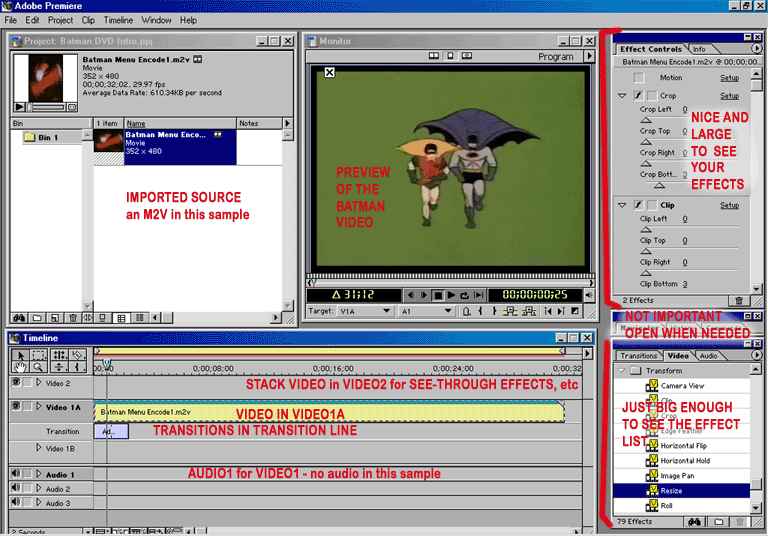Screen dimensions: 768x536
Task: Collapse the Transform effects folder
Action: [622, 370]
